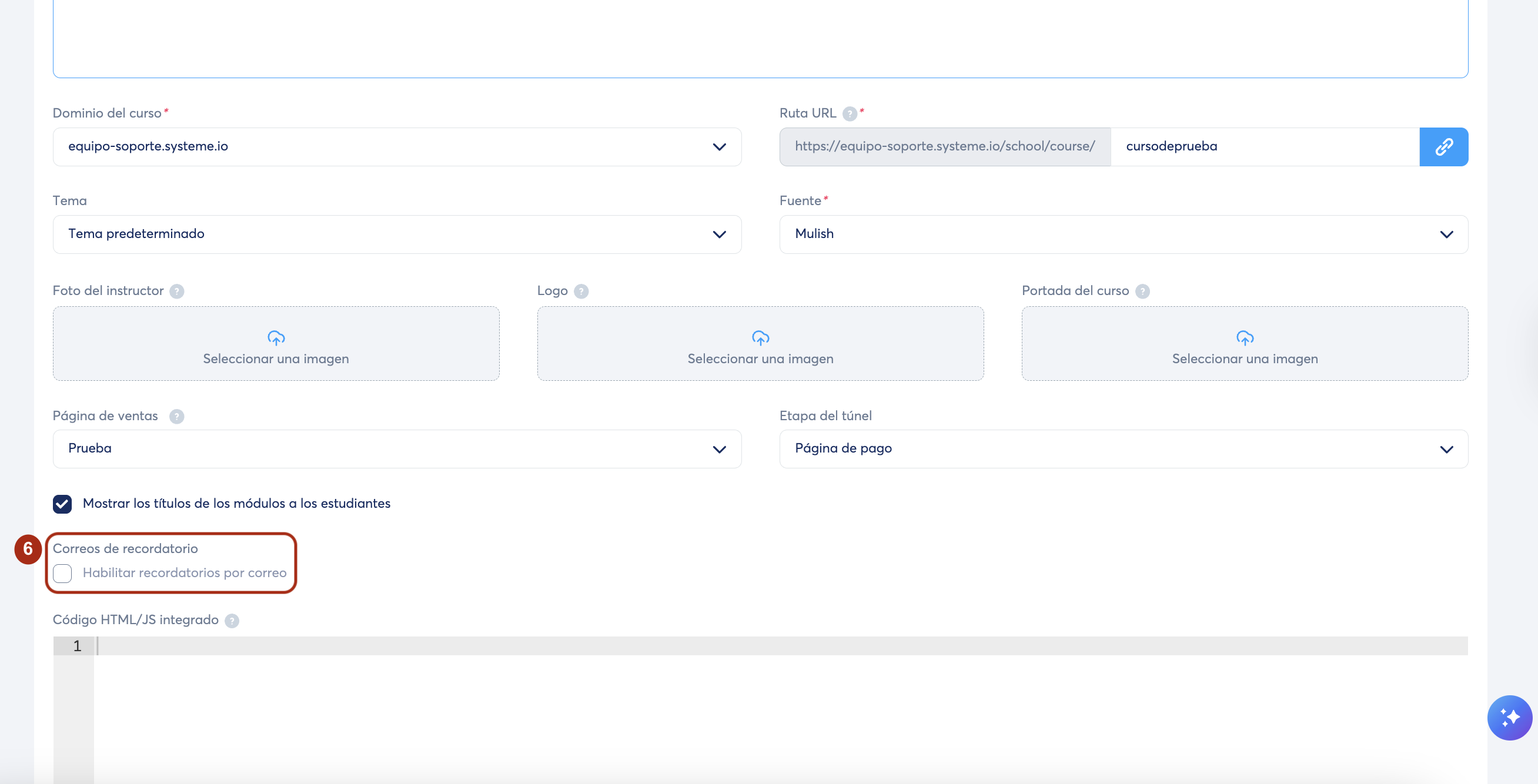This screenshot has width=1538, height=784.
Task: Click help icon beside Ruta URL label
Action: tap(849, 113)
